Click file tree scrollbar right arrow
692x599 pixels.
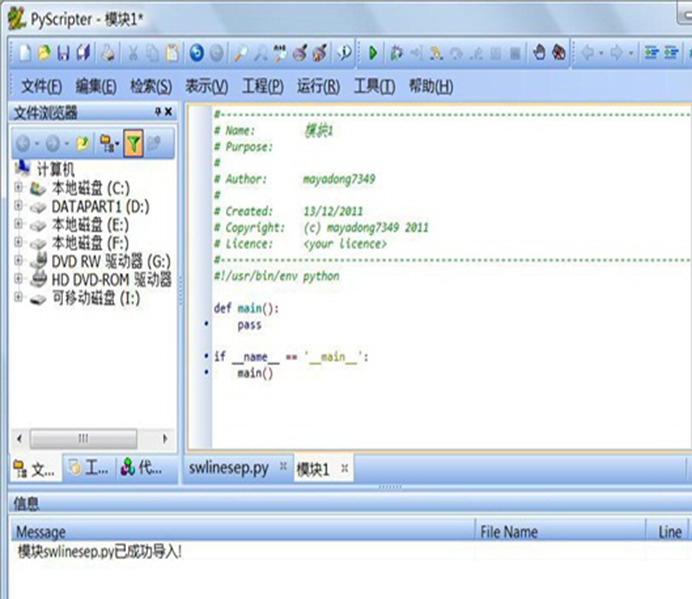pyautogui.click(x=165, y=438)
